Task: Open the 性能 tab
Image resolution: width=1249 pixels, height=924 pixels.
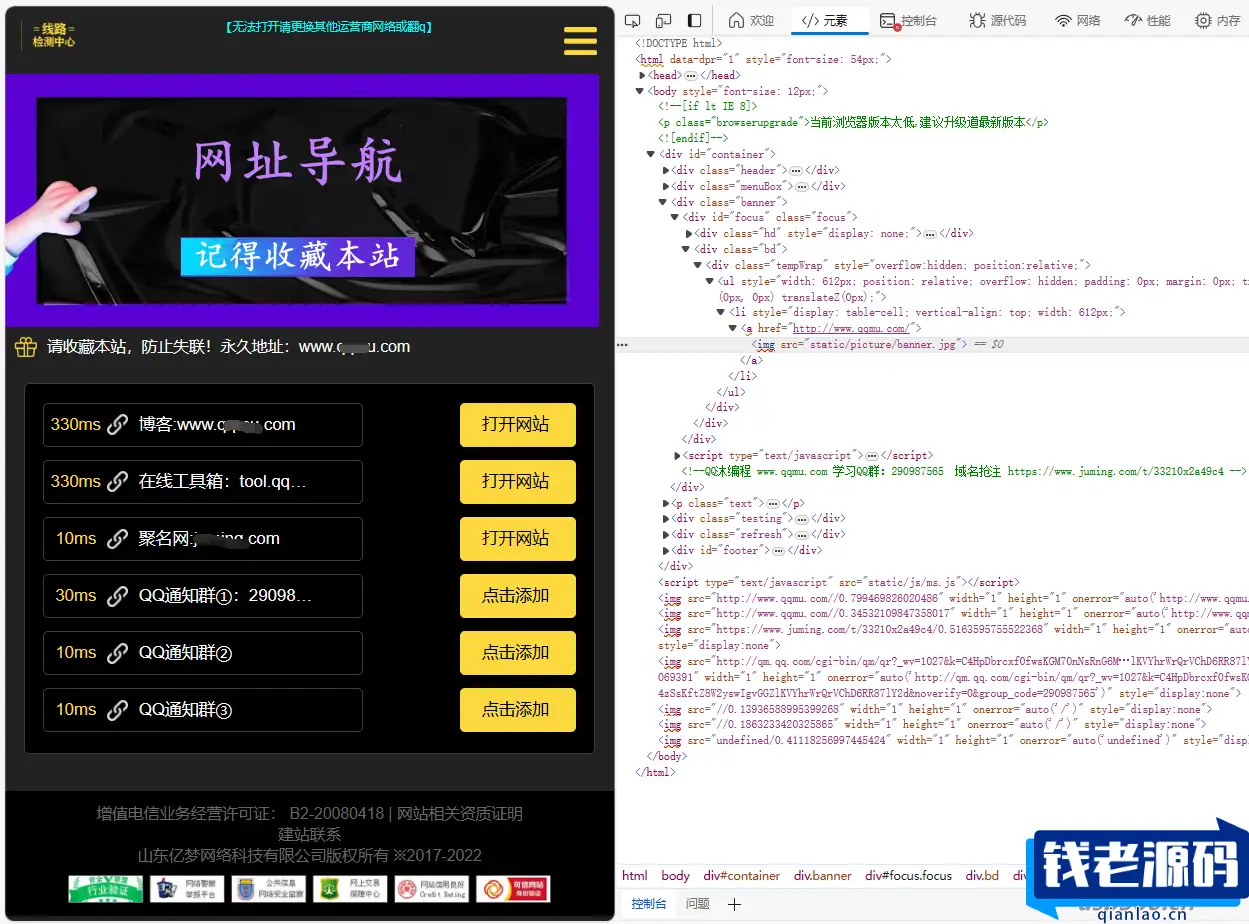Action: pyautogui.click(x=1147, y=20)
